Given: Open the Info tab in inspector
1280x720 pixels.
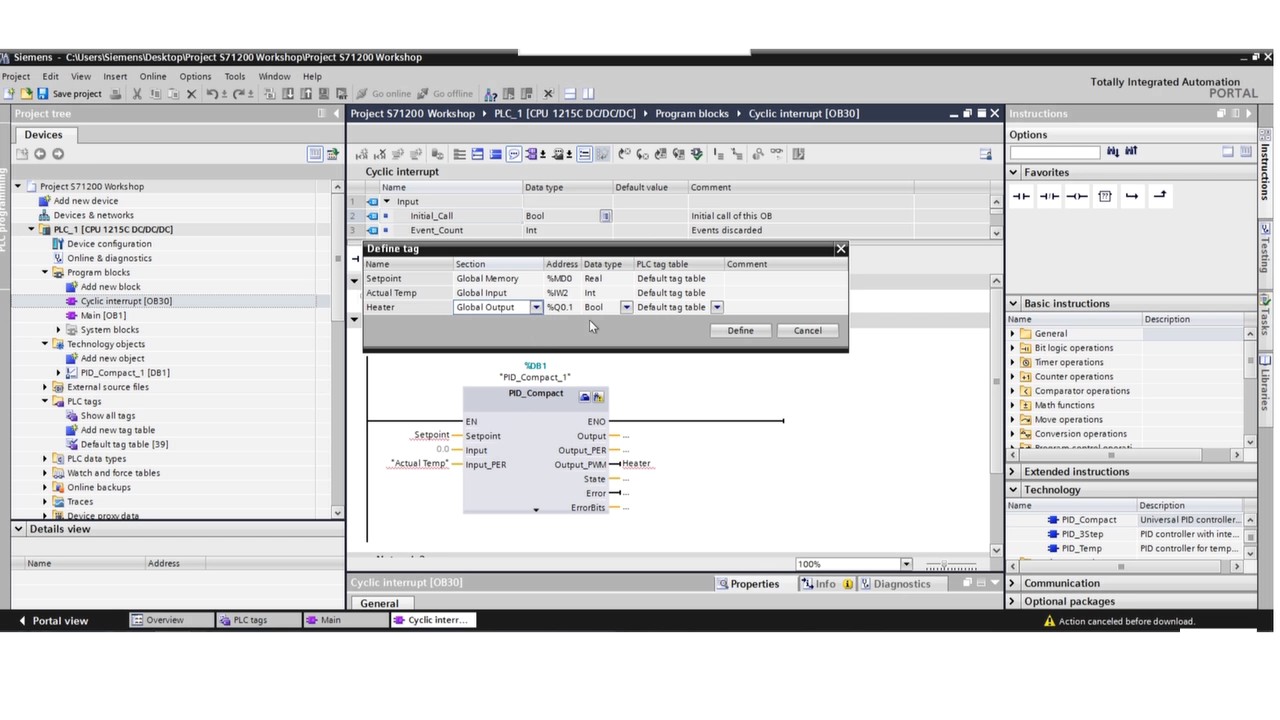Looking at the screenshot, I should (826, 584).
